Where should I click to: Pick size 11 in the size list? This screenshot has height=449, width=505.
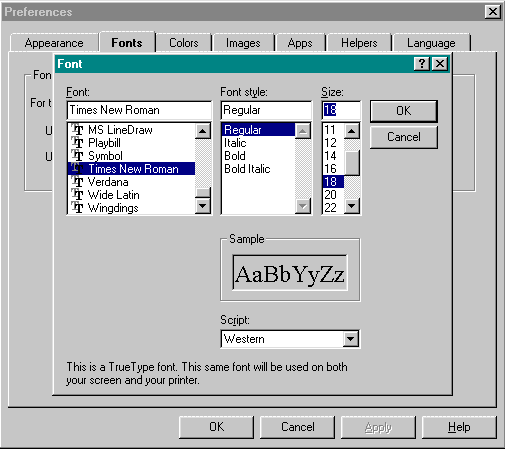pos(333,130)
